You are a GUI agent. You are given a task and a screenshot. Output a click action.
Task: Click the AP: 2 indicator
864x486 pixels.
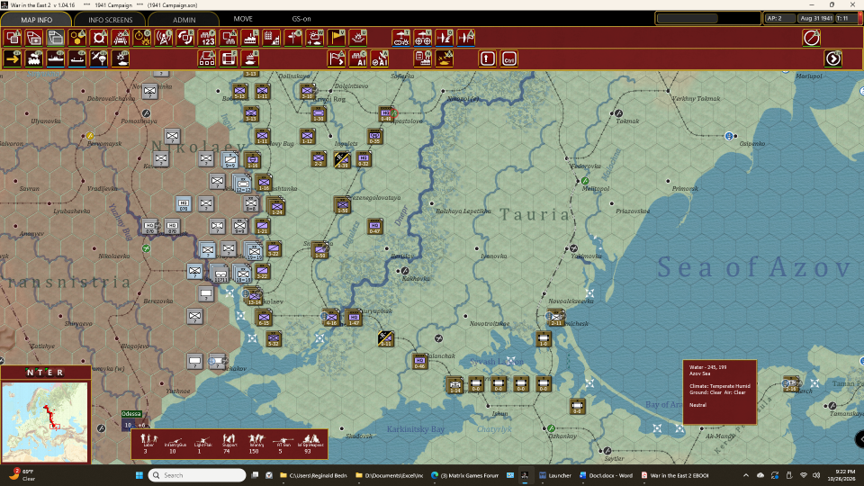(780, 18)
